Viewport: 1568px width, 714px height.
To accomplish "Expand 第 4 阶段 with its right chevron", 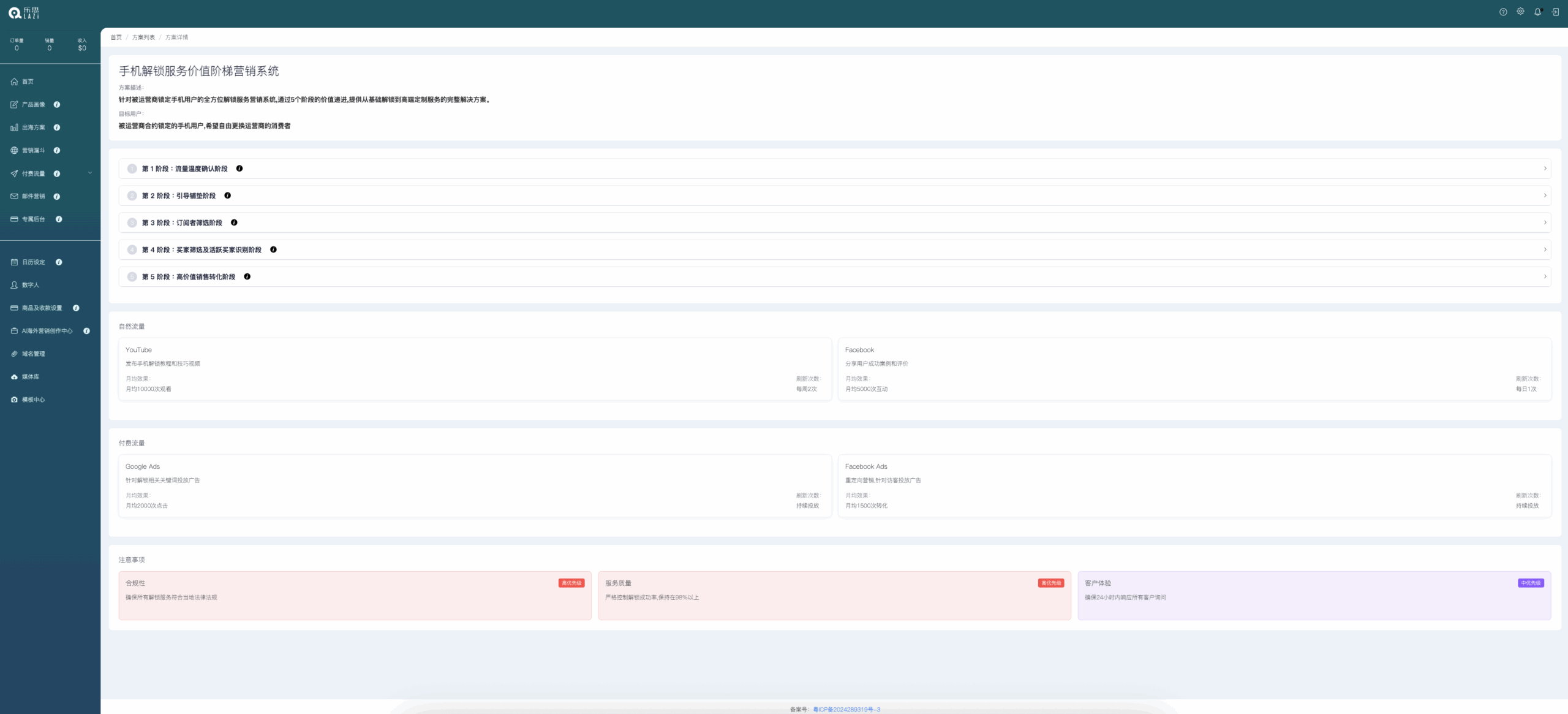I will click(1545, 249).
